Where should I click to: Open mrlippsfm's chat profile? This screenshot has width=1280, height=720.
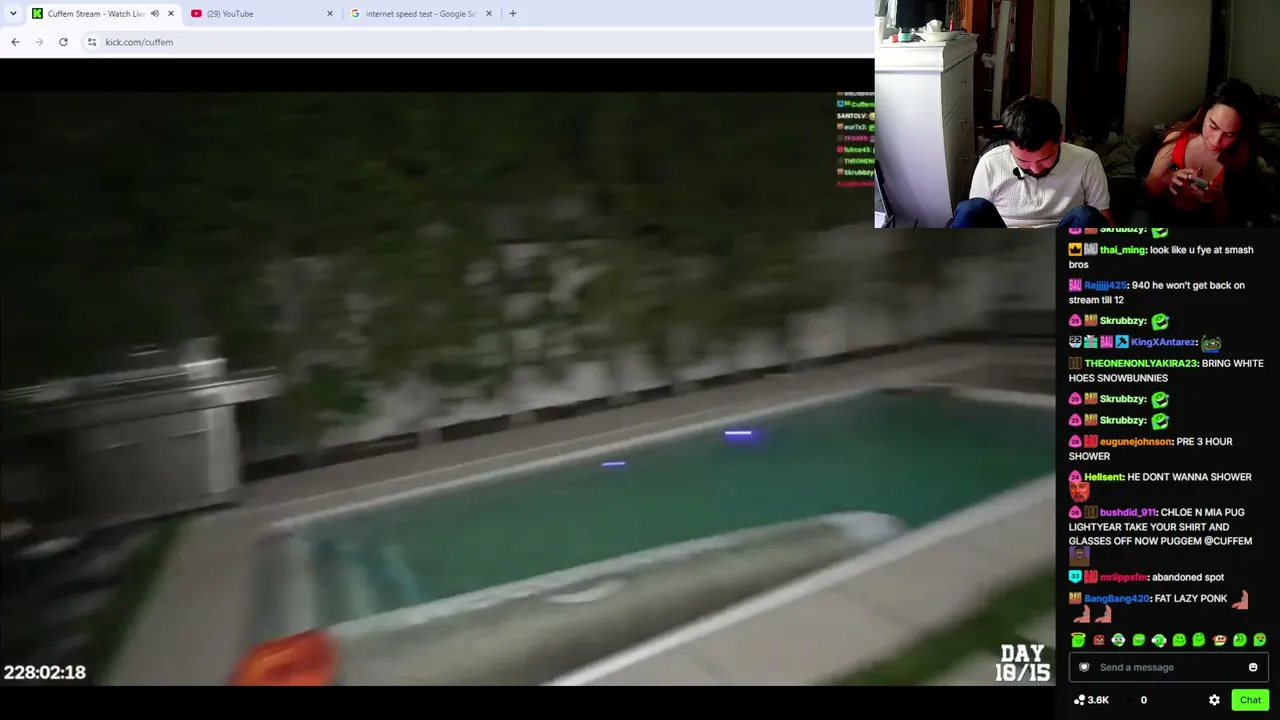pyautogui.click(x=1123, y=577)
